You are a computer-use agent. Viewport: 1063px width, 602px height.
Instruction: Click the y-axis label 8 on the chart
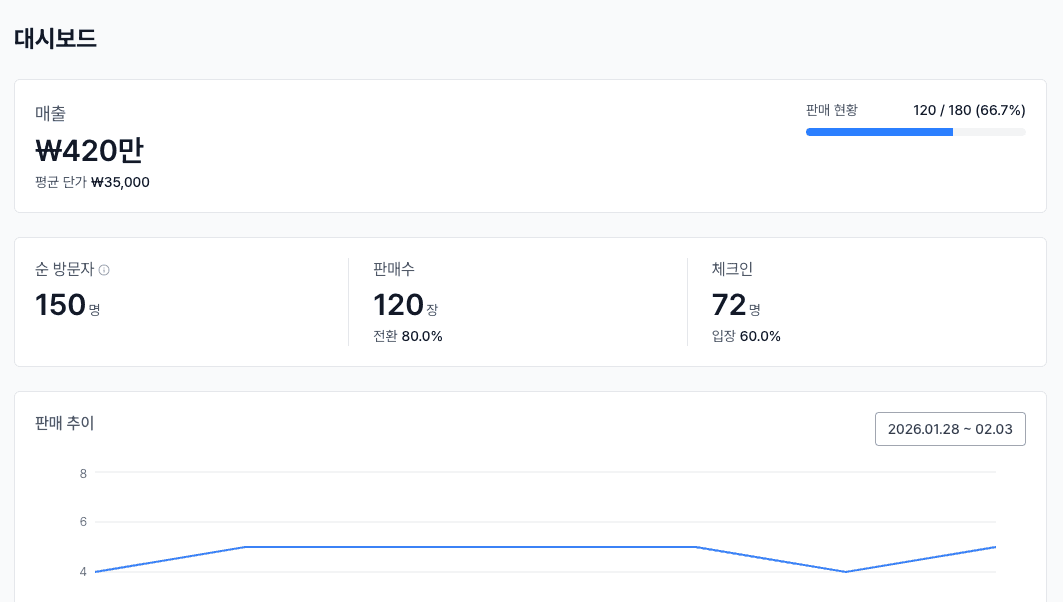click(x=83, y=473)
